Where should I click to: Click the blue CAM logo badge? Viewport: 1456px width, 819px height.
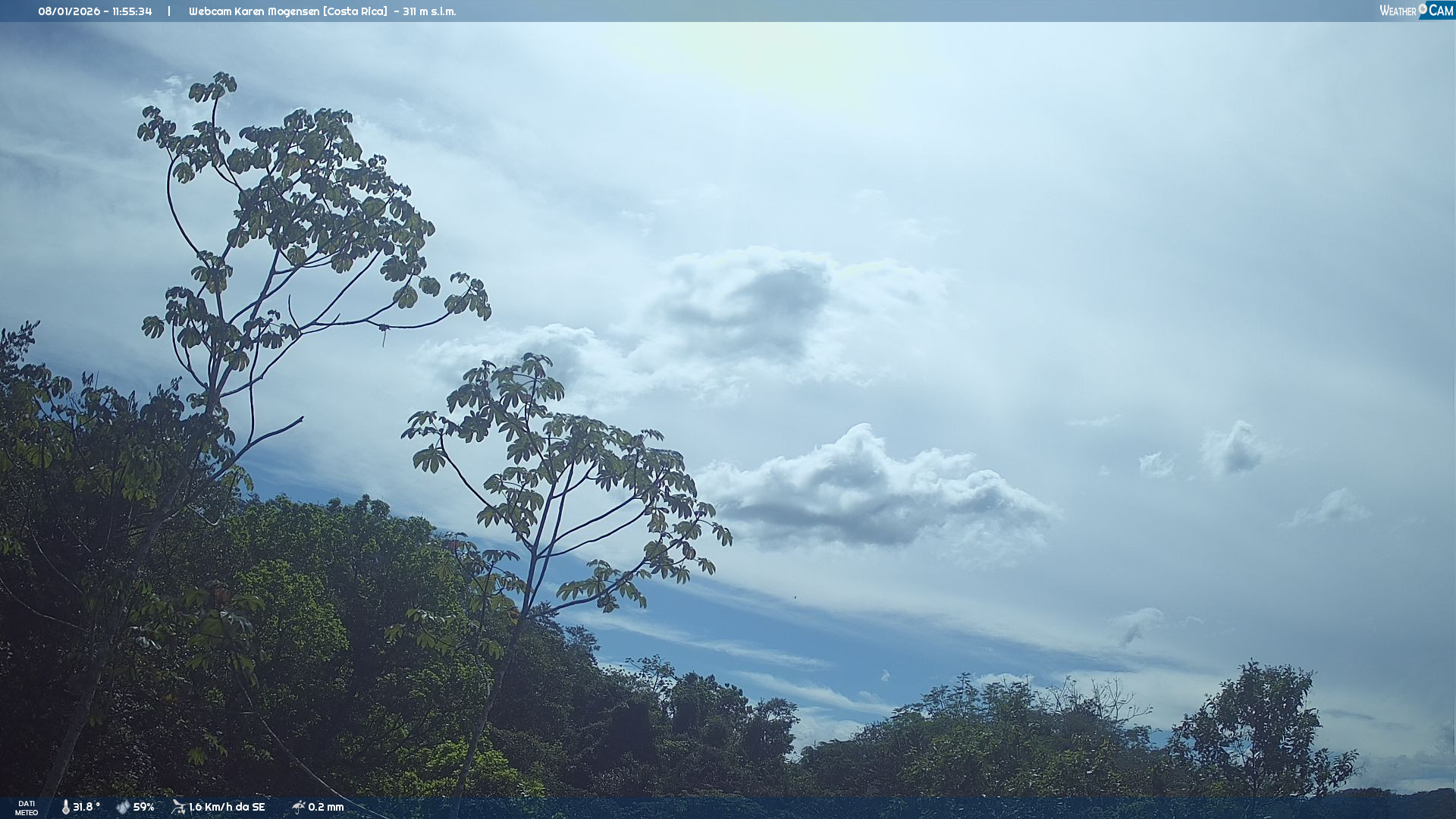[x=1440, y=11]
